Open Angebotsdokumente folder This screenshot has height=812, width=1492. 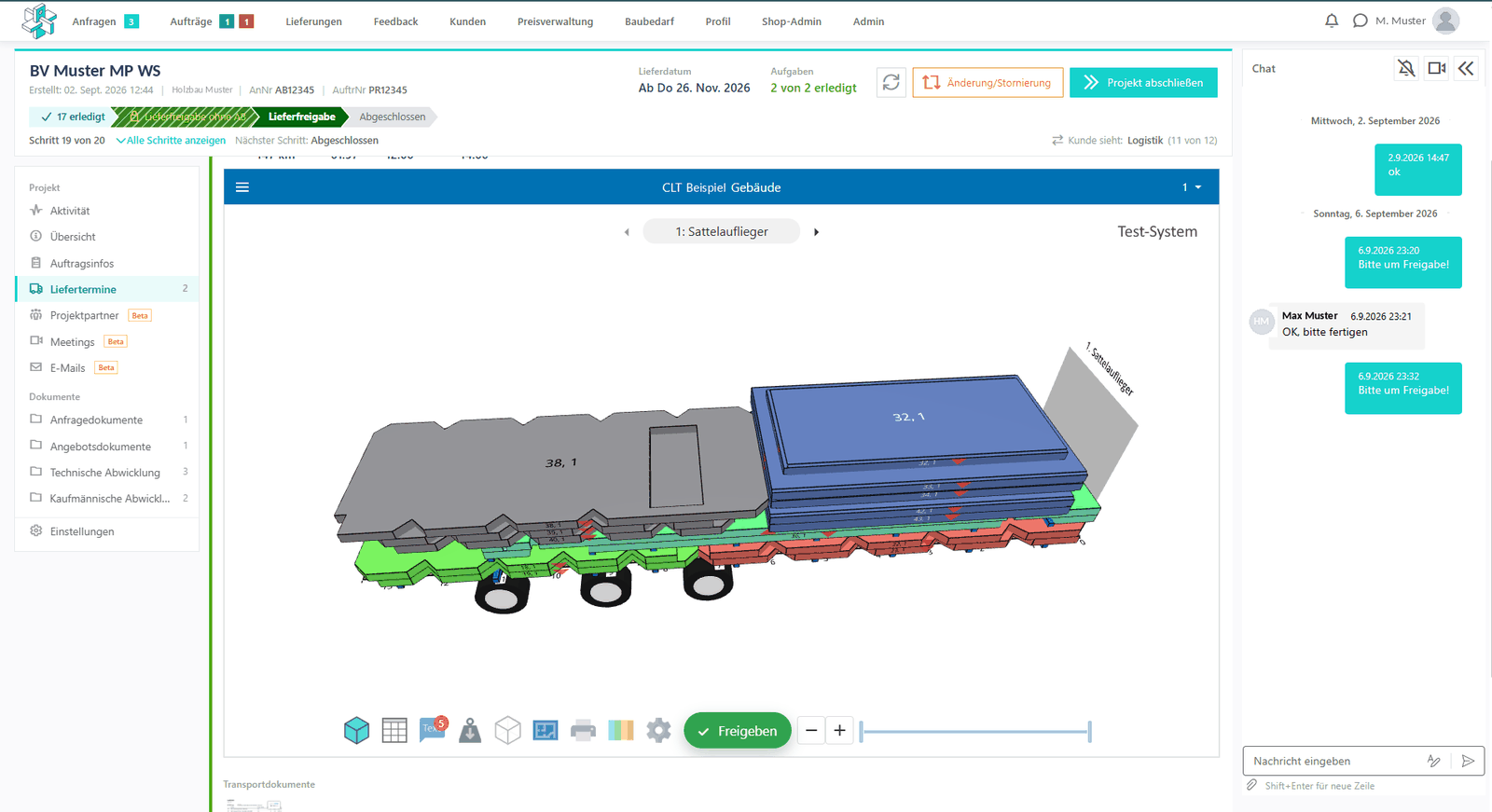107,446
